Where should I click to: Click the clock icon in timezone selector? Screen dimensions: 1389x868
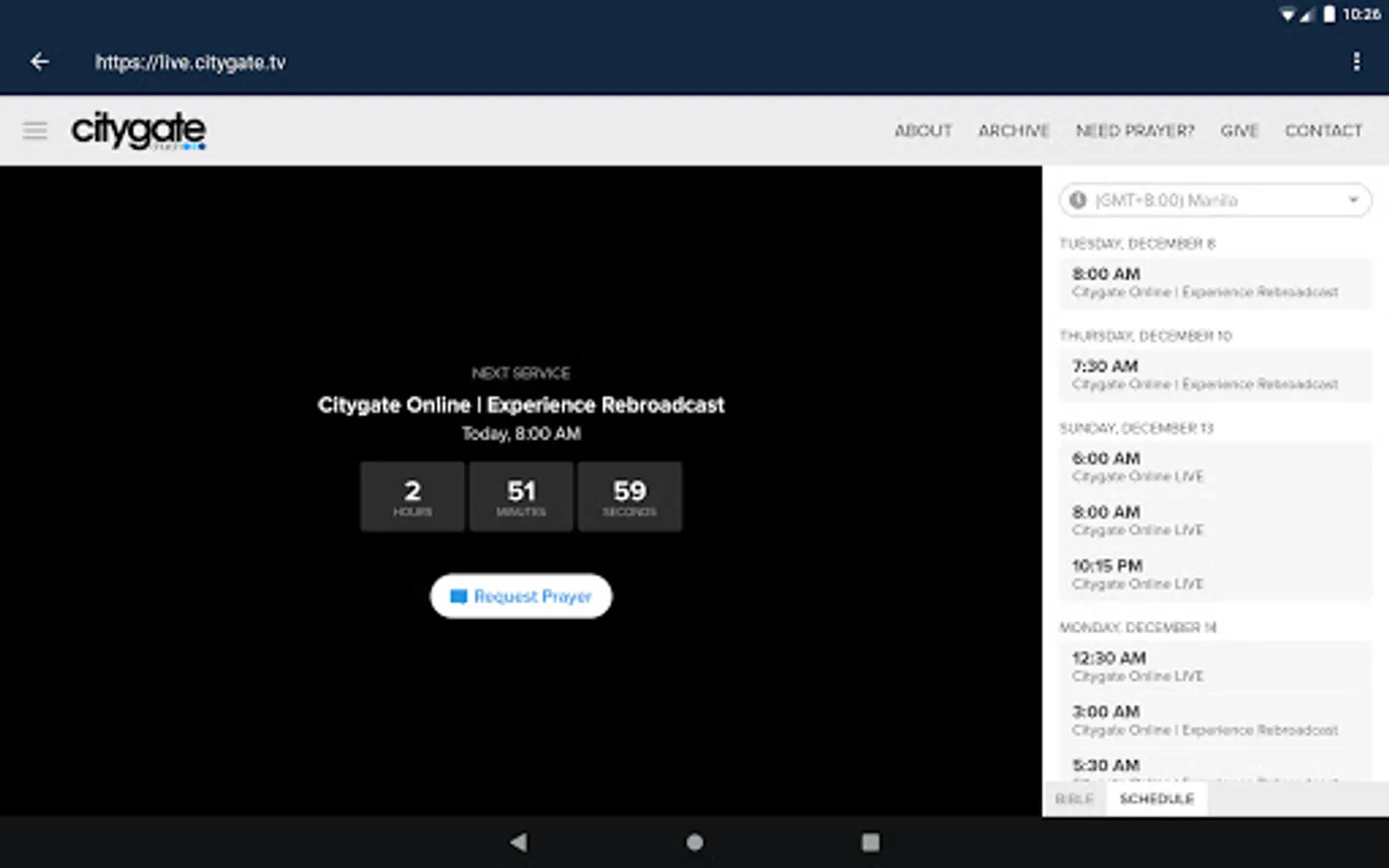click(x=1077, y=201)
